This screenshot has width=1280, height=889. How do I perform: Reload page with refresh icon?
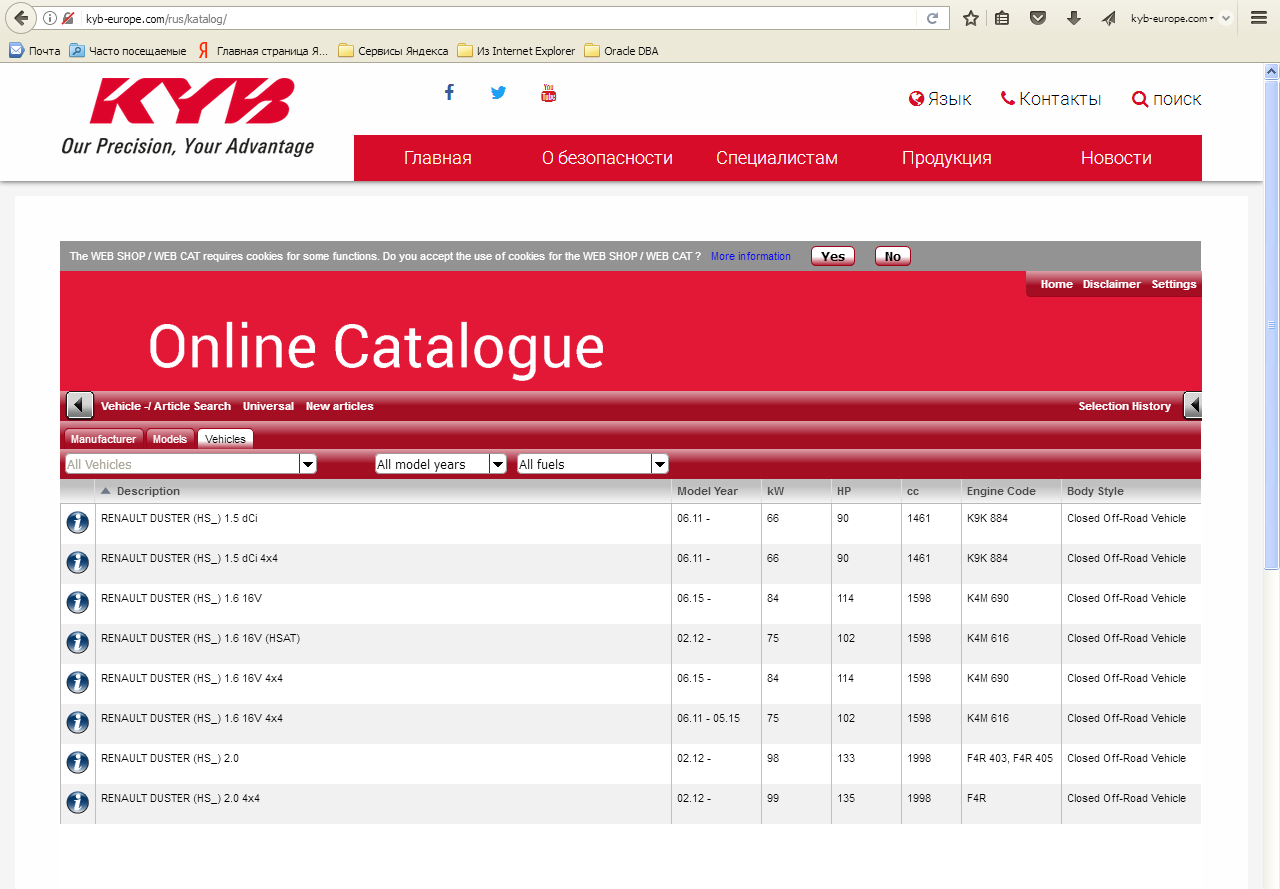point(932,18)
